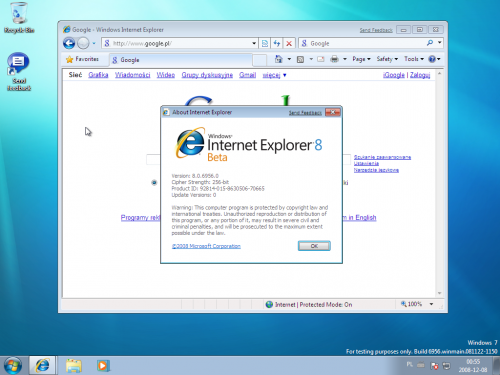Open the Ustawienia link
The image size is (500, 375).
(366, 163)
